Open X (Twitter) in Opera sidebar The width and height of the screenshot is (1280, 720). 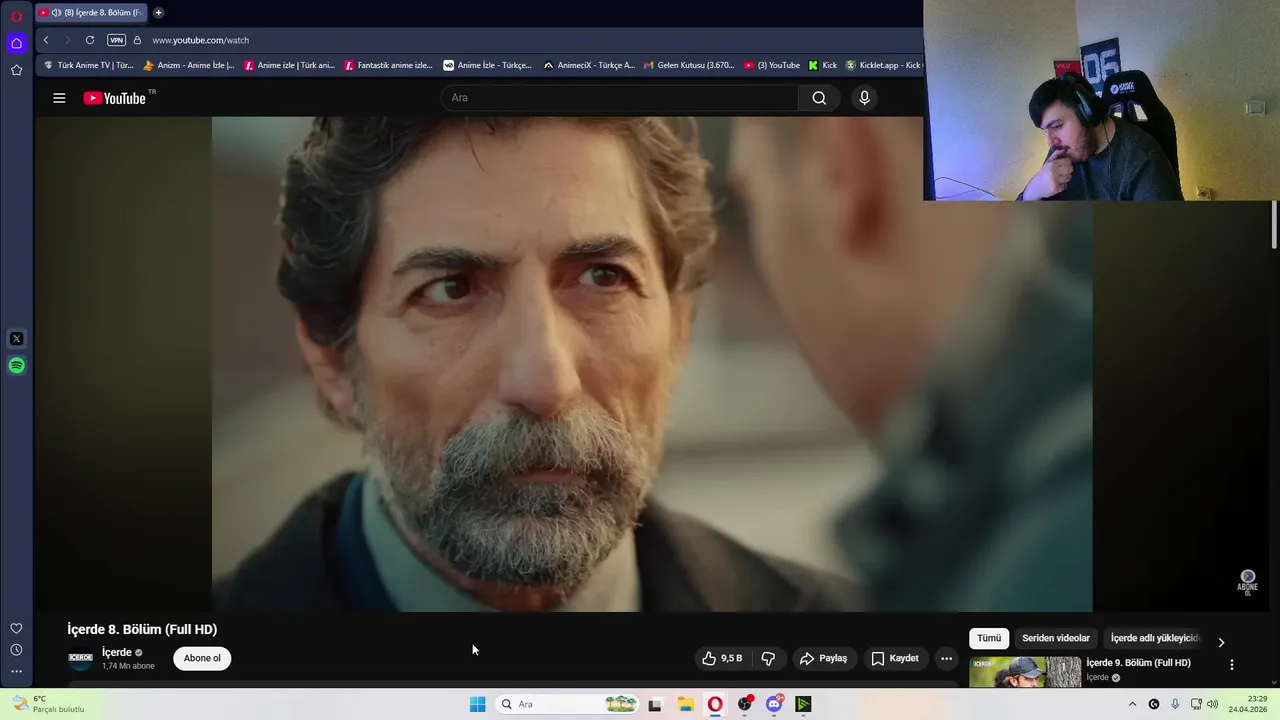[16, 339]
